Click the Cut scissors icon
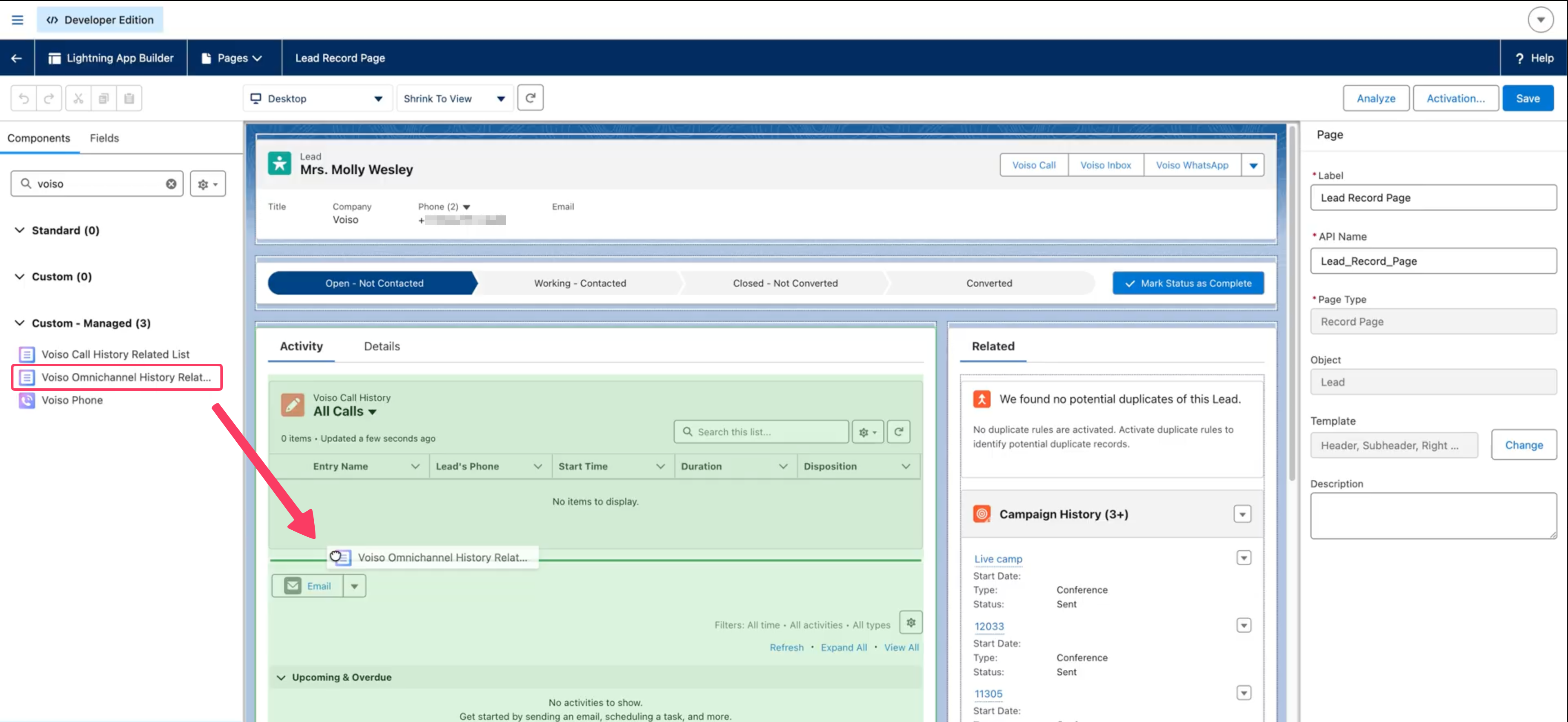1568x722 pixels. 78,98
